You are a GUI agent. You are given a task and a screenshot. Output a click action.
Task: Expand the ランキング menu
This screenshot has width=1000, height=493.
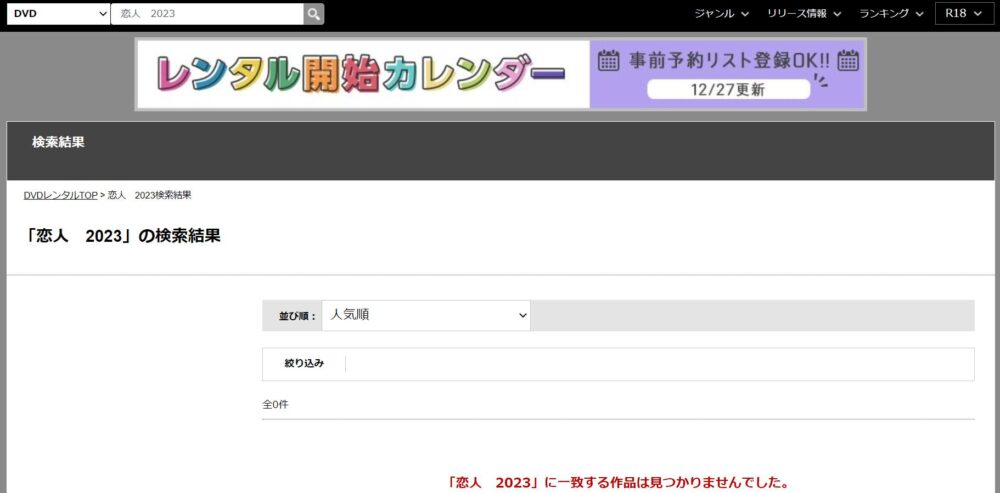(891, 13)
